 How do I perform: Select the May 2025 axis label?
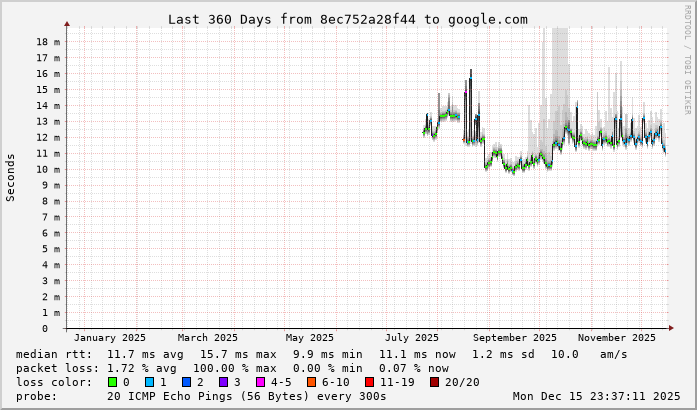click(x=309, y=338)
